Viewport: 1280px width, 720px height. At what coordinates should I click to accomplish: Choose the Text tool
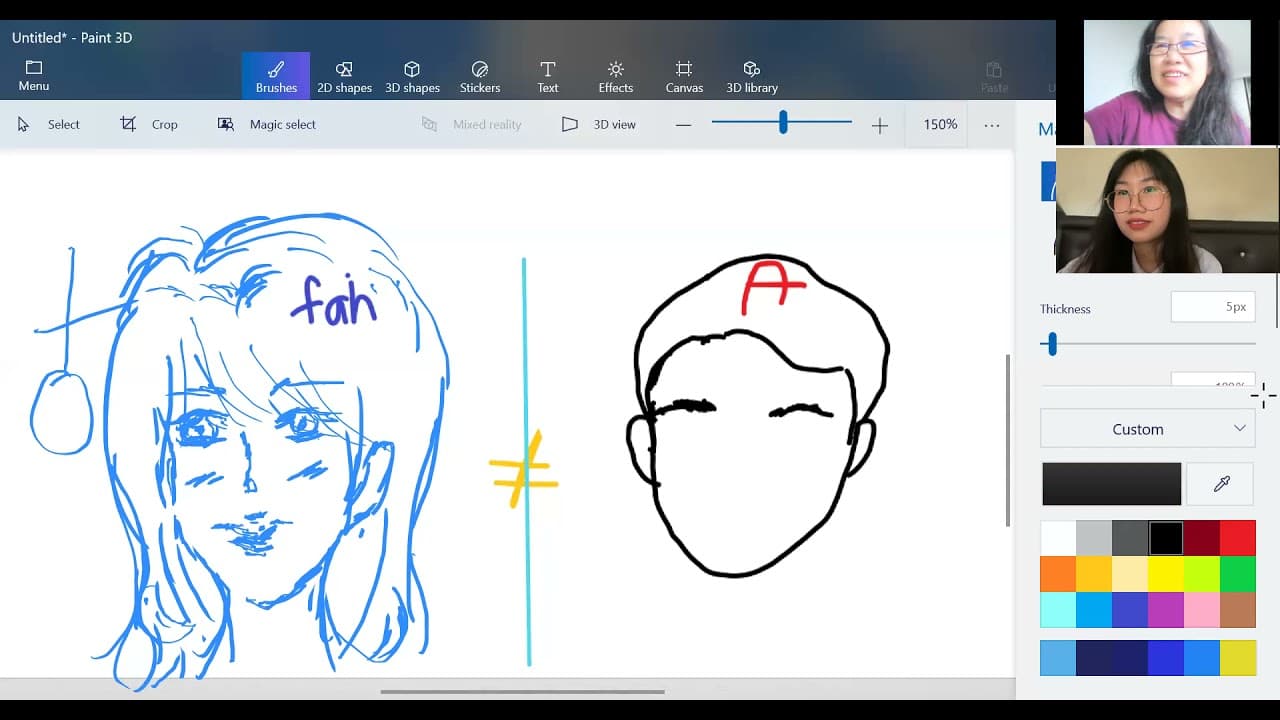tap(548, 76)
